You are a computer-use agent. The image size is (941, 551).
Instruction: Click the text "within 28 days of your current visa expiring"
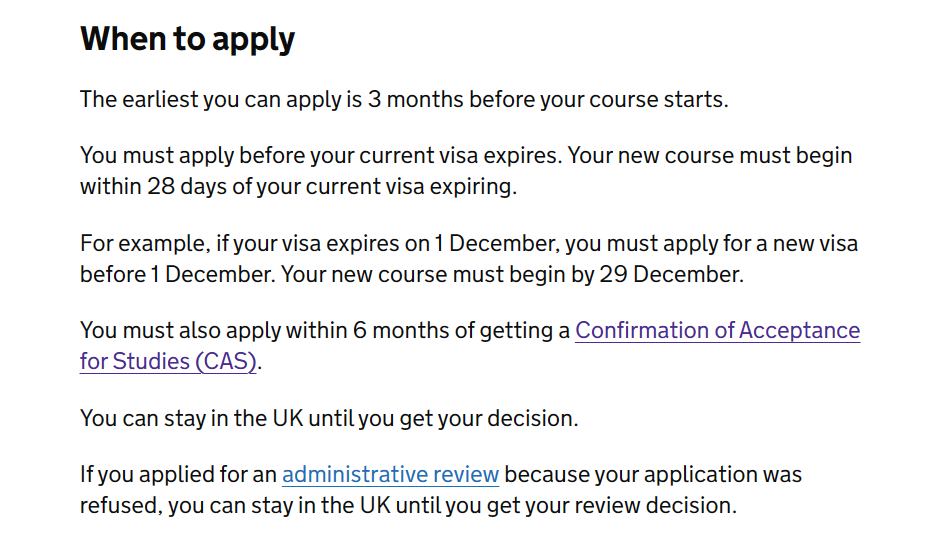tap(298, 187)
